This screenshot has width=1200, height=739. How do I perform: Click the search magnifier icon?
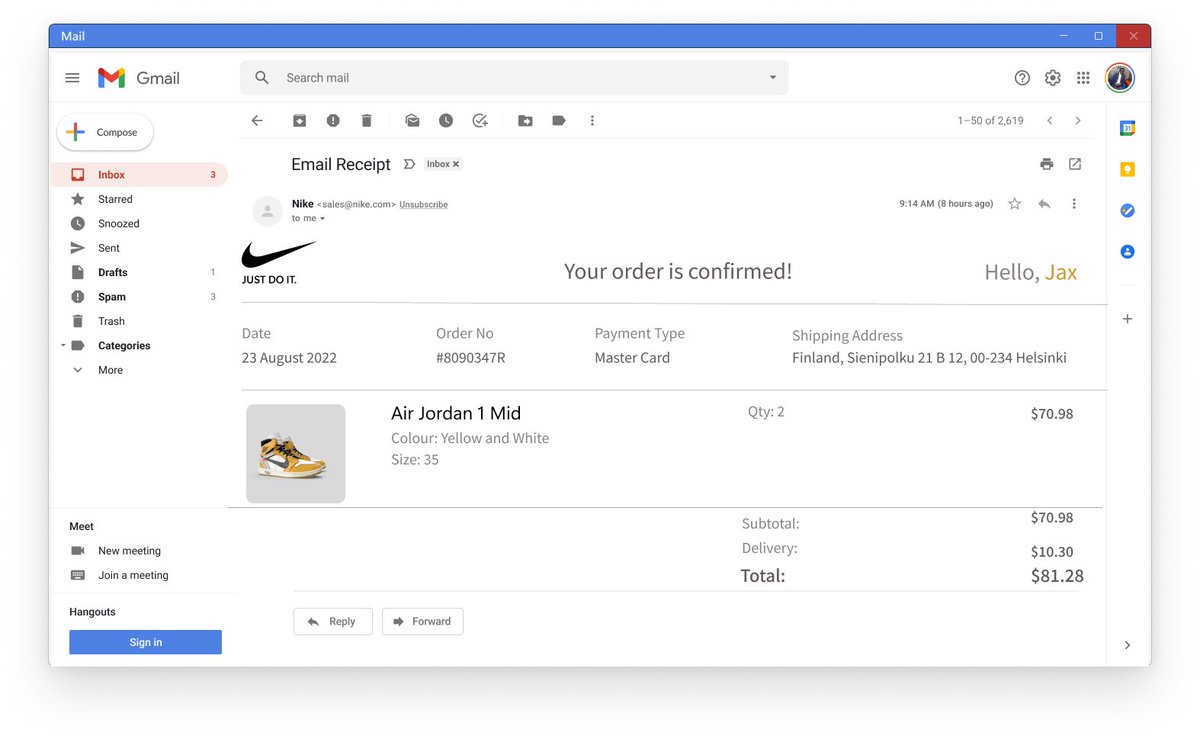coord(262,78)
